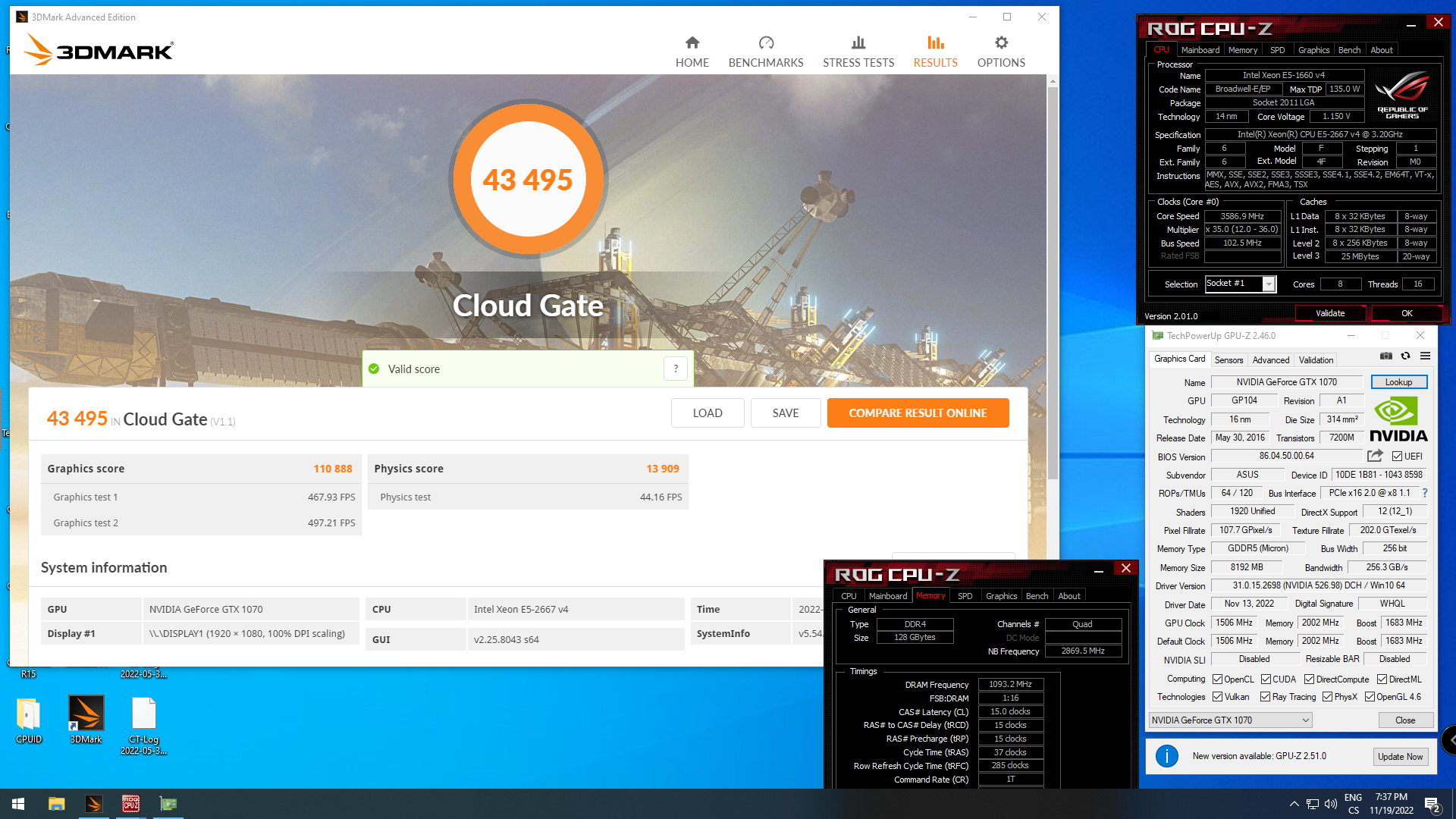Toggle the DirectML checkbox
The height and width of the screenshot is (819, 1456).
tap(1382, 679)
